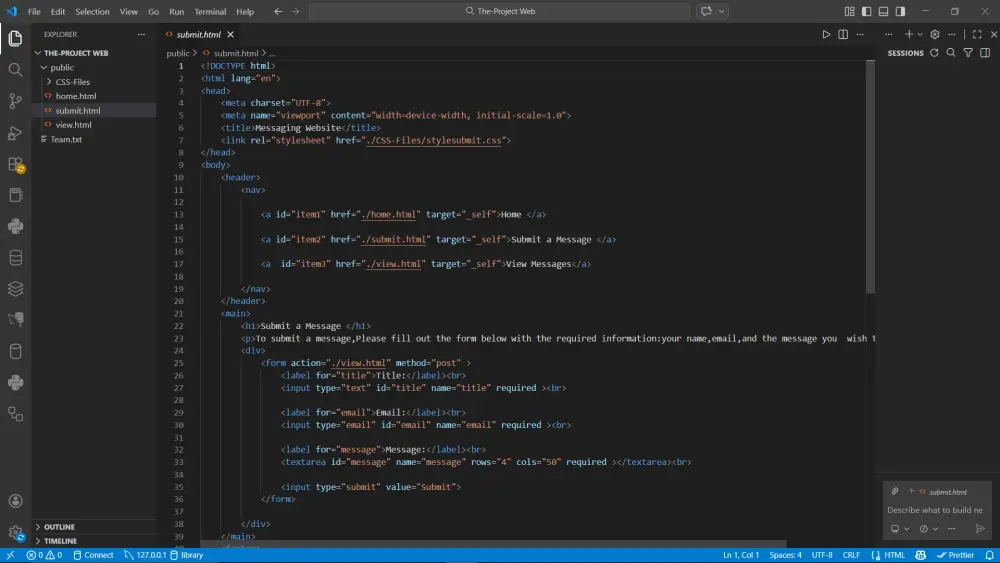Select the submit.html editor tab
1000x563 pixels.
198,34
